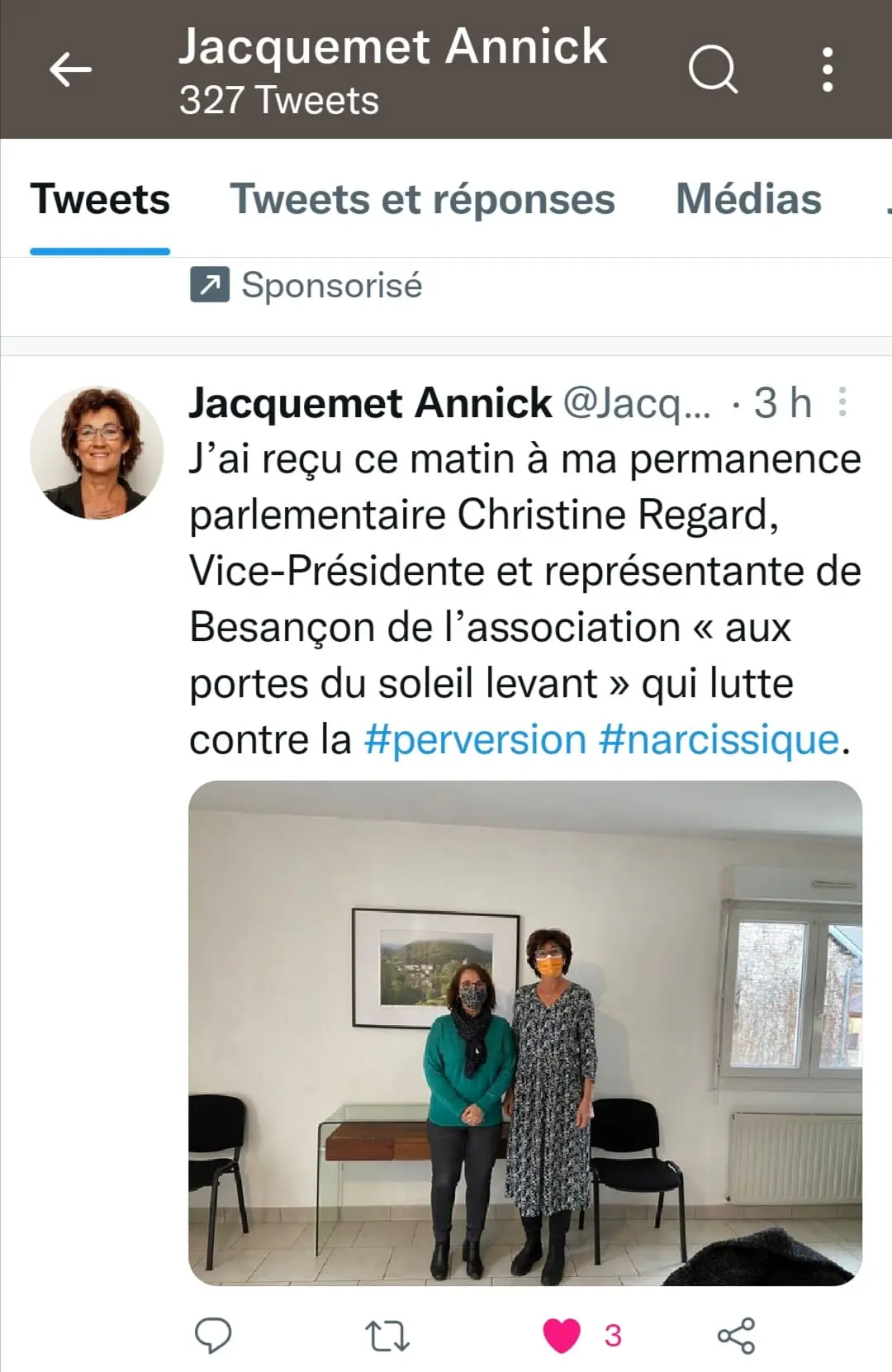The height and width of the screenshot is (1372, 892).
Task: Open the tweet's three-dot options menu
Action: coord(842,402)
